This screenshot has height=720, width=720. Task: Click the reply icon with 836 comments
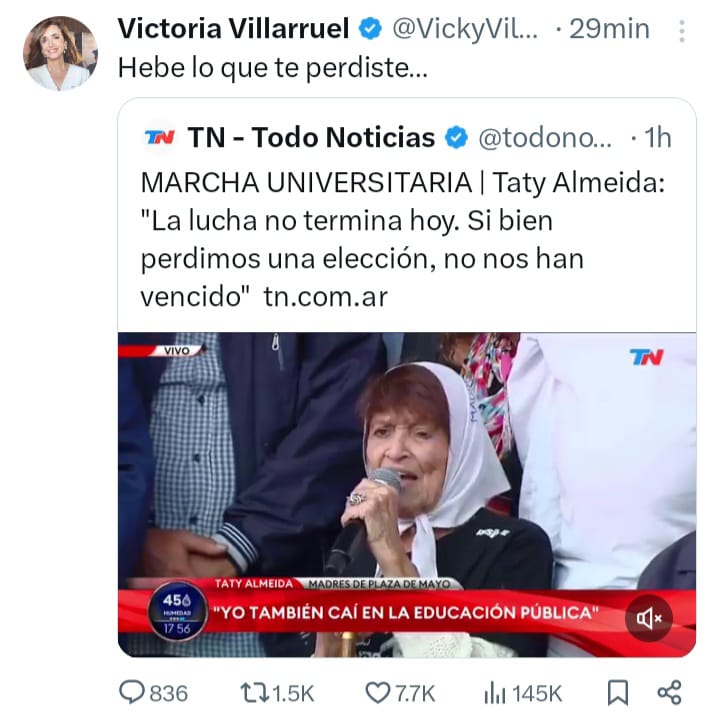pos(133,692)
